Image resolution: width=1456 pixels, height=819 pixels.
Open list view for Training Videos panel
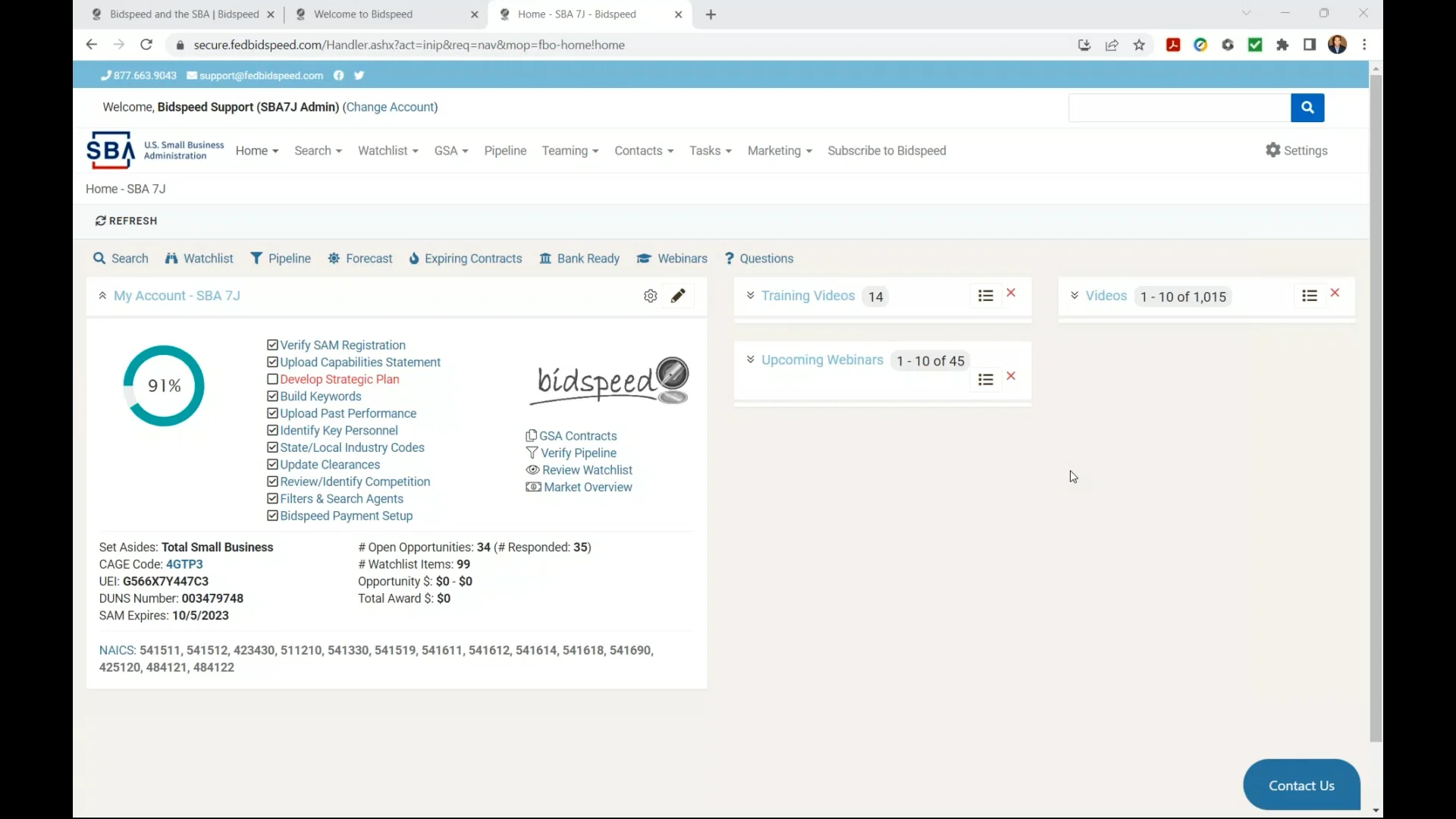(986, 295)
